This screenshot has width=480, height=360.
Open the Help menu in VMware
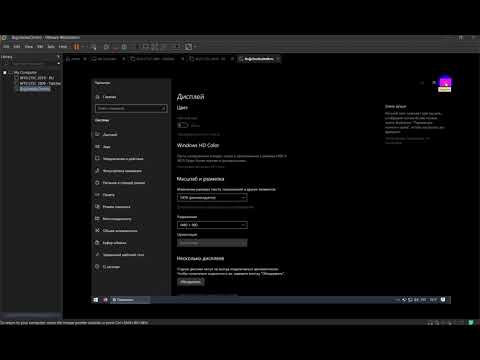click(63, 47)
